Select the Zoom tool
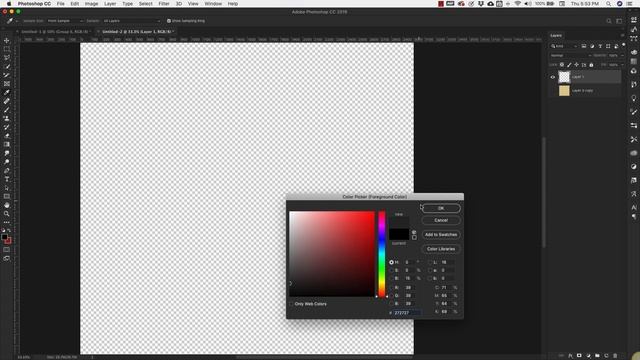 click(7, 213)
